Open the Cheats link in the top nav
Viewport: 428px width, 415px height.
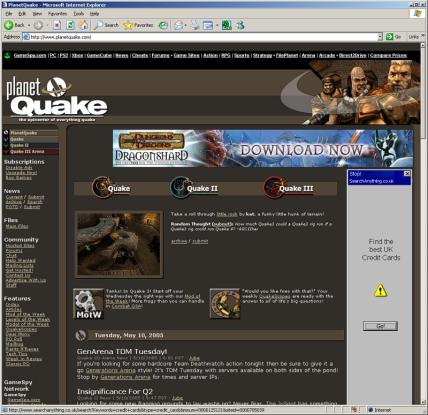pyautogui.click(x=140, y=55)
